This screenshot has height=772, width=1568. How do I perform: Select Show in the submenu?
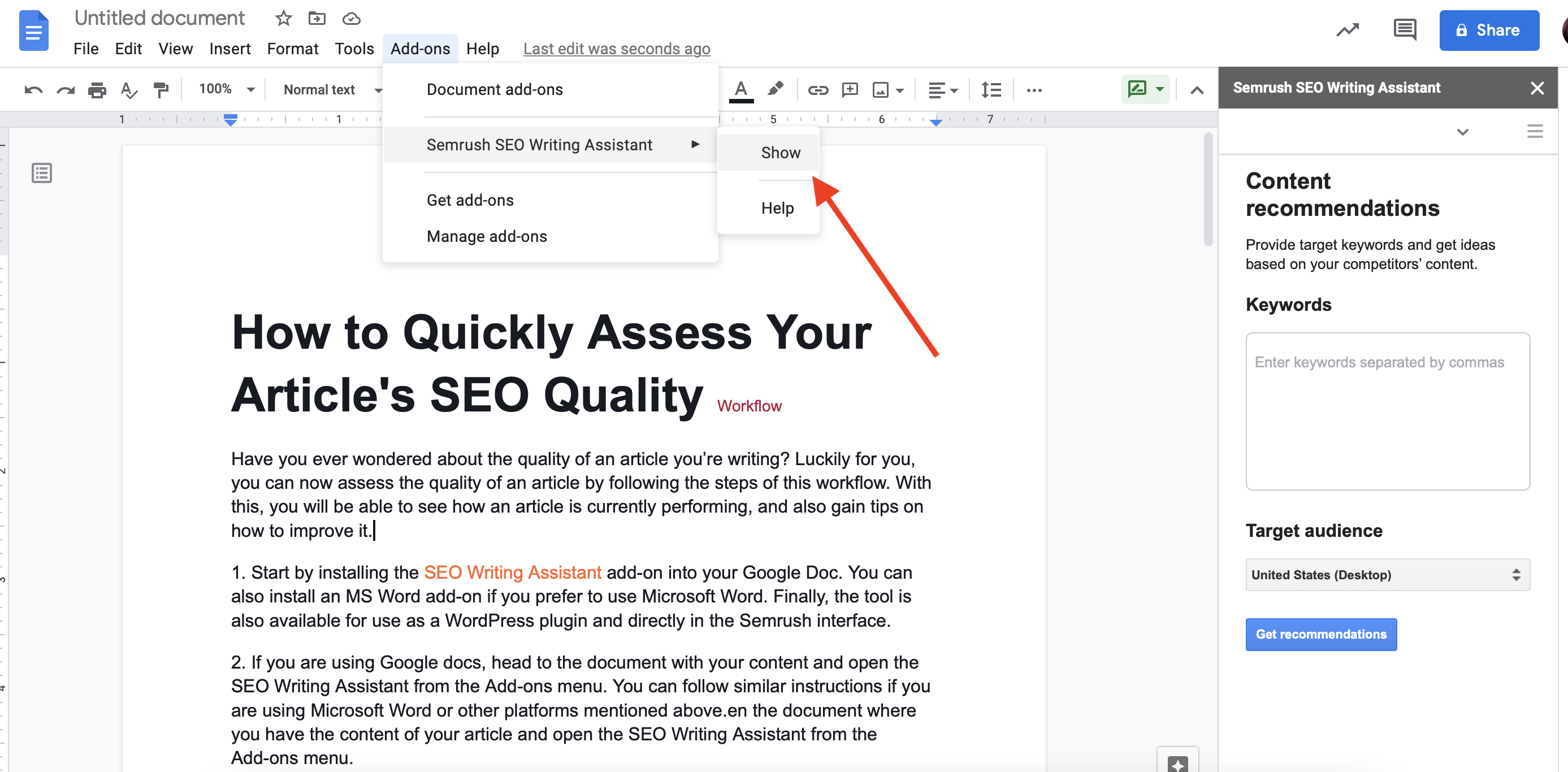[x=768, y=152]
